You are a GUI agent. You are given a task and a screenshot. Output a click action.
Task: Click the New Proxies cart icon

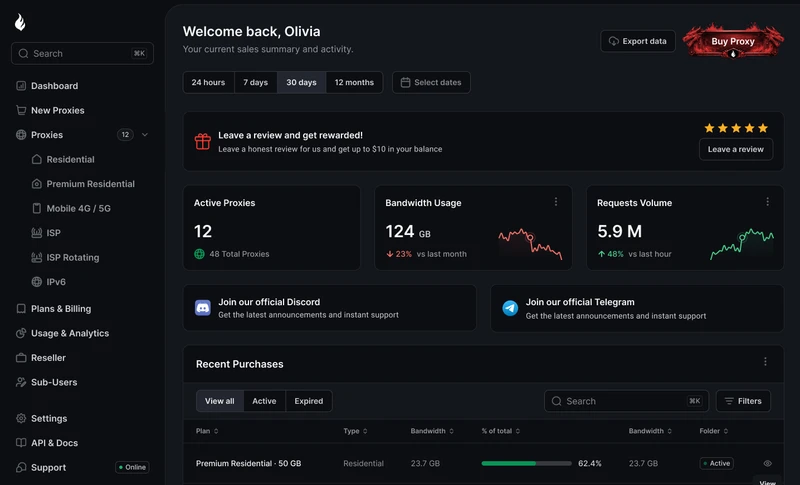click(x=21, y=110)
